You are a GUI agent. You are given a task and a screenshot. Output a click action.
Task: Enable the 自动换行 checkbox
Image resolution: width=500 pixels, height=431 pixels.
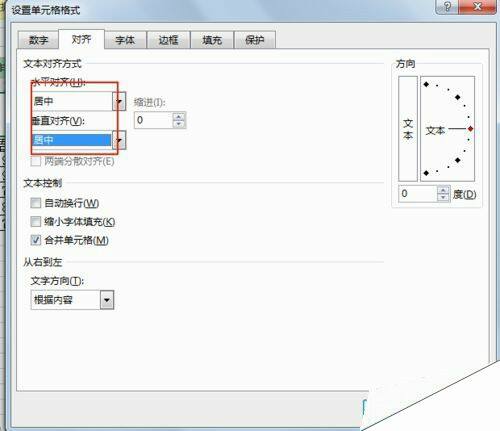coord(36,203)
